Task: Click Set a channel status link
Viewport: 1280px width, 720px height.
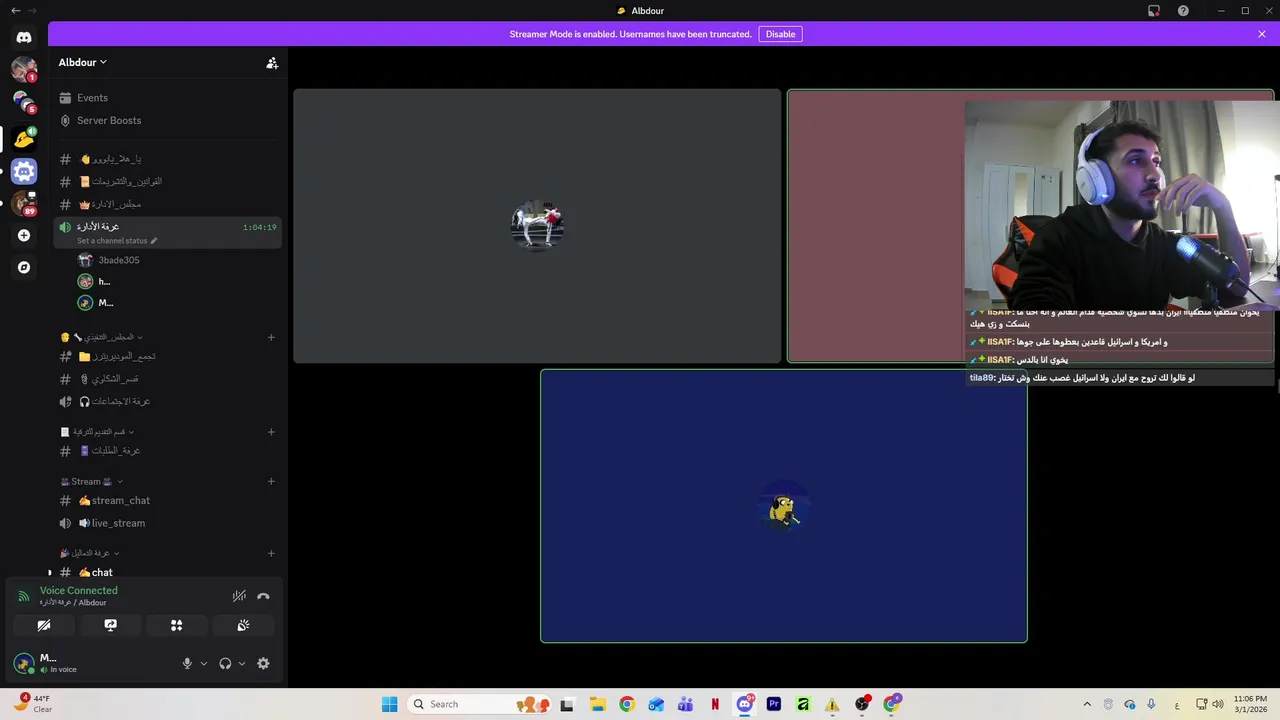Action: coord(117,241)
